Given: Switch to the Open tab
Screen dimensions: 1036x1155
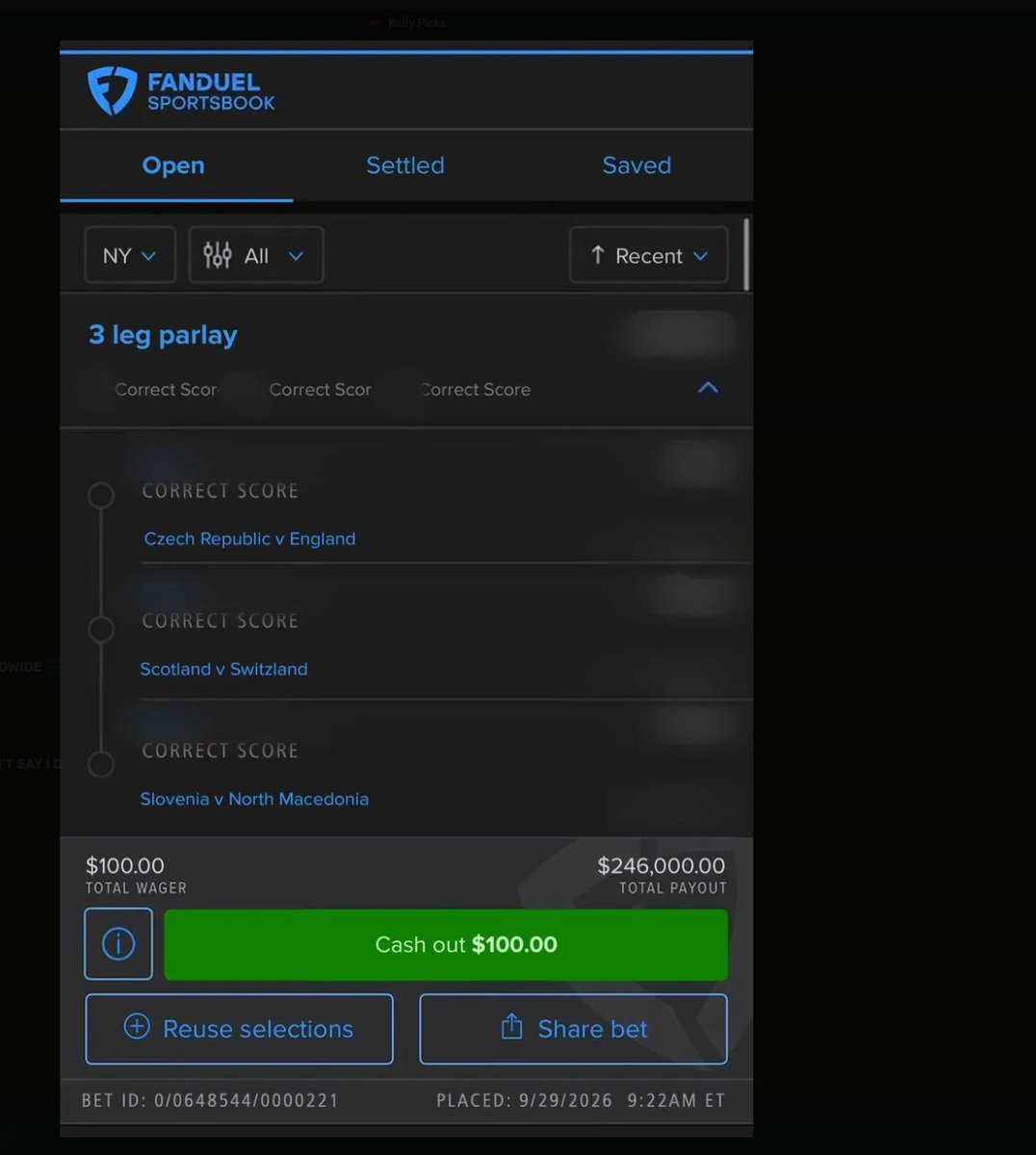Looking at the screenshot, I should (173, 166).
